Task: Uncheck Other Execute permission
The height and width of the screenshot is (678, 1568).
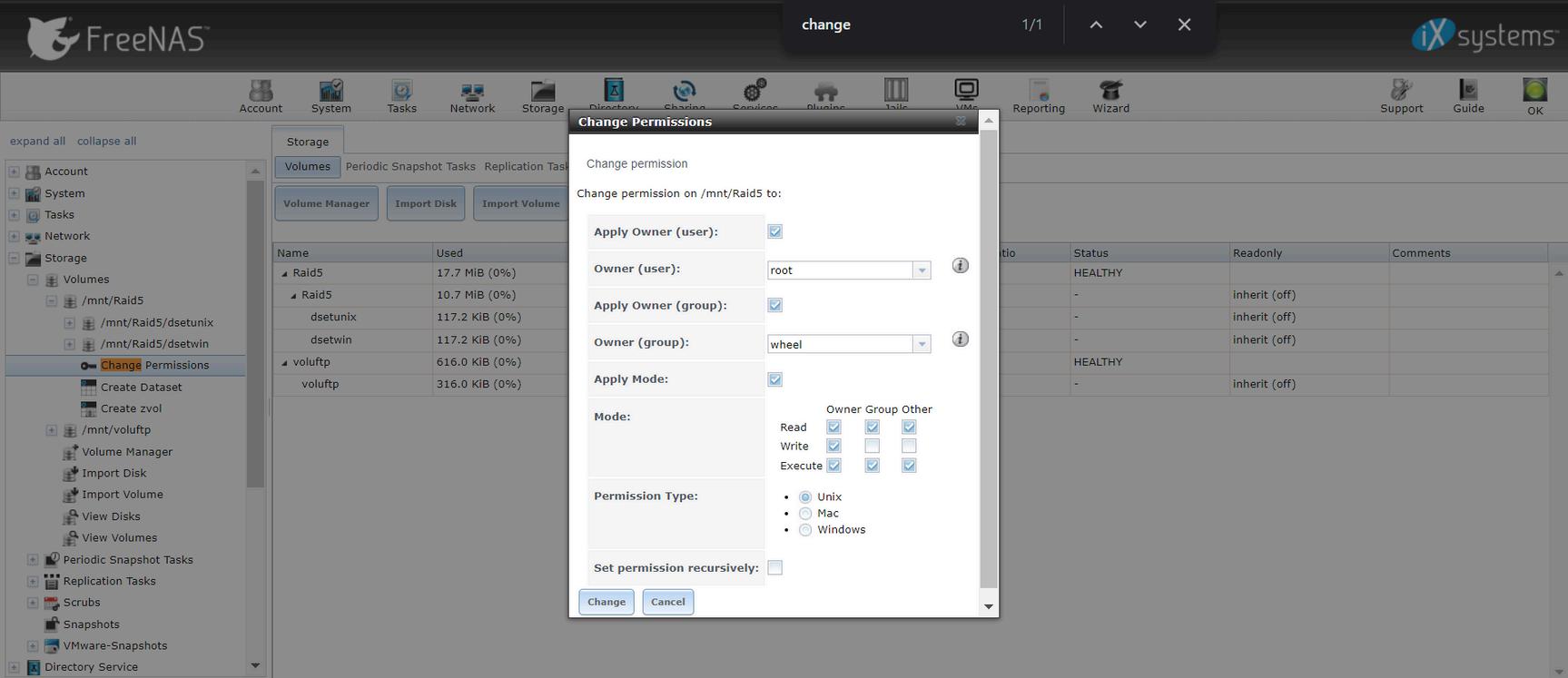Action: coord(909,466)
